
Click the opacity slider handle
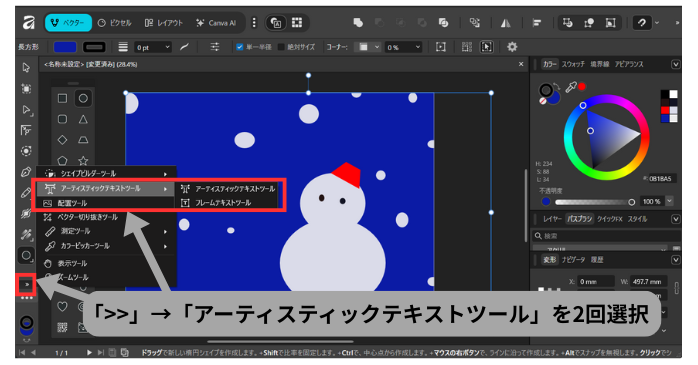coord(631,202)
